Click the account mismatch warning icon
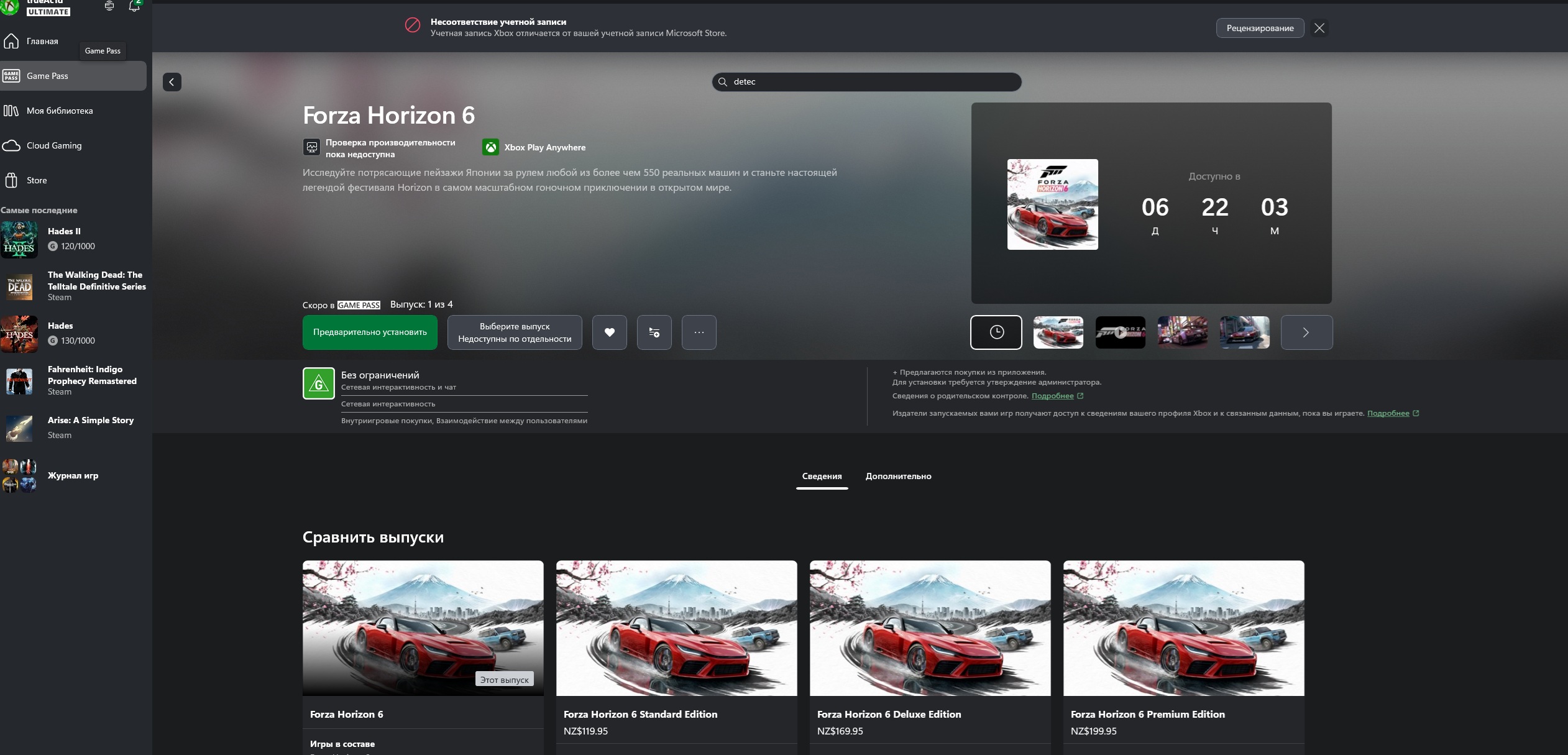 tap(413, 25)
